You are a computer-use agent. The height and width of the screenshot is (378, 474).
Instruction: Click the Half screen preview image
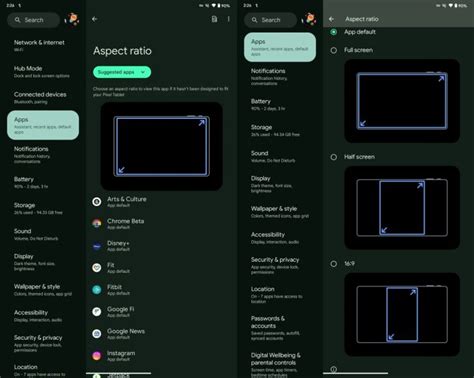402,208
